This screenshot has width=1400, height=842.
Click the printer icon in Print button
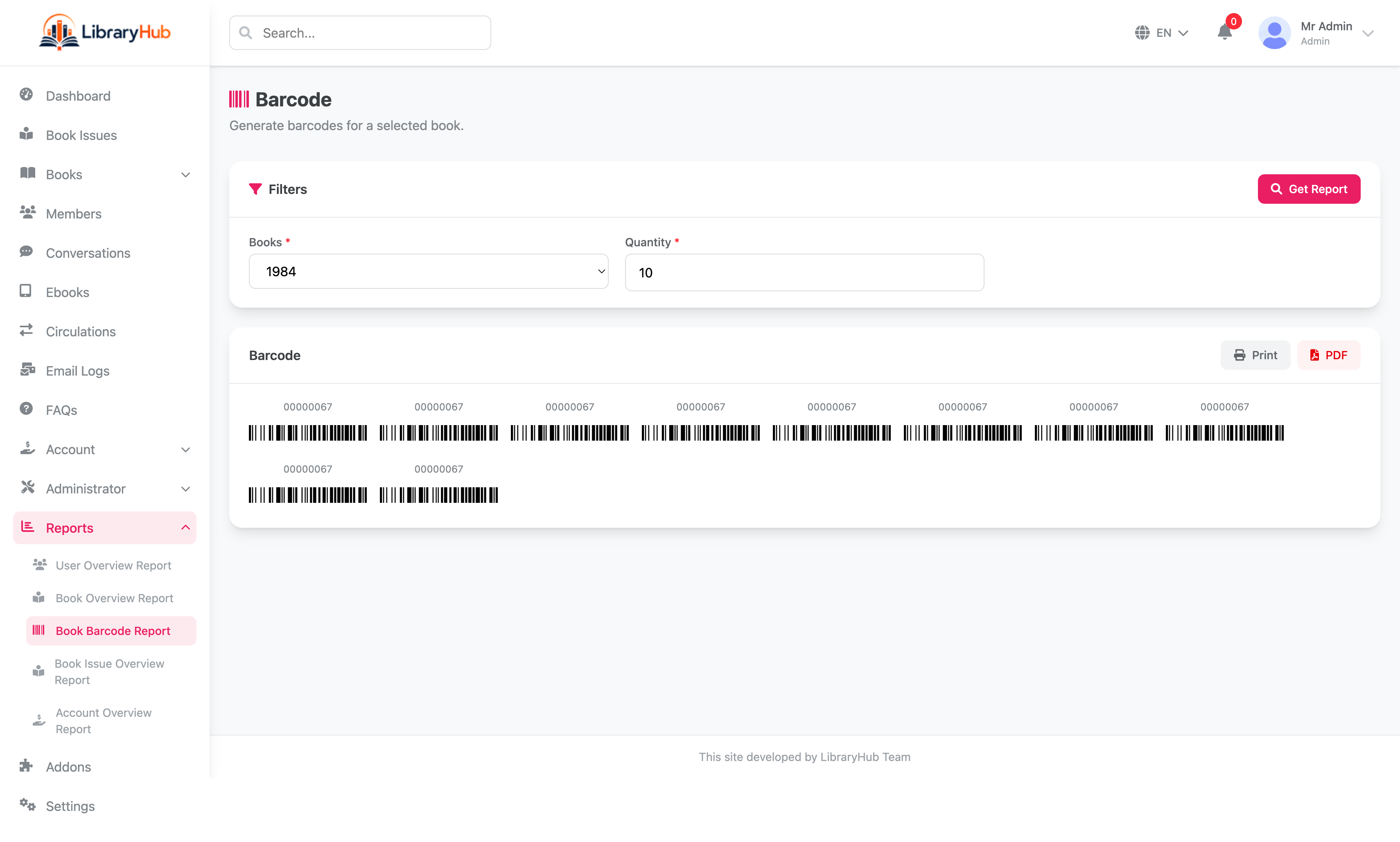pyautogui.click(x=1240, y=355)
